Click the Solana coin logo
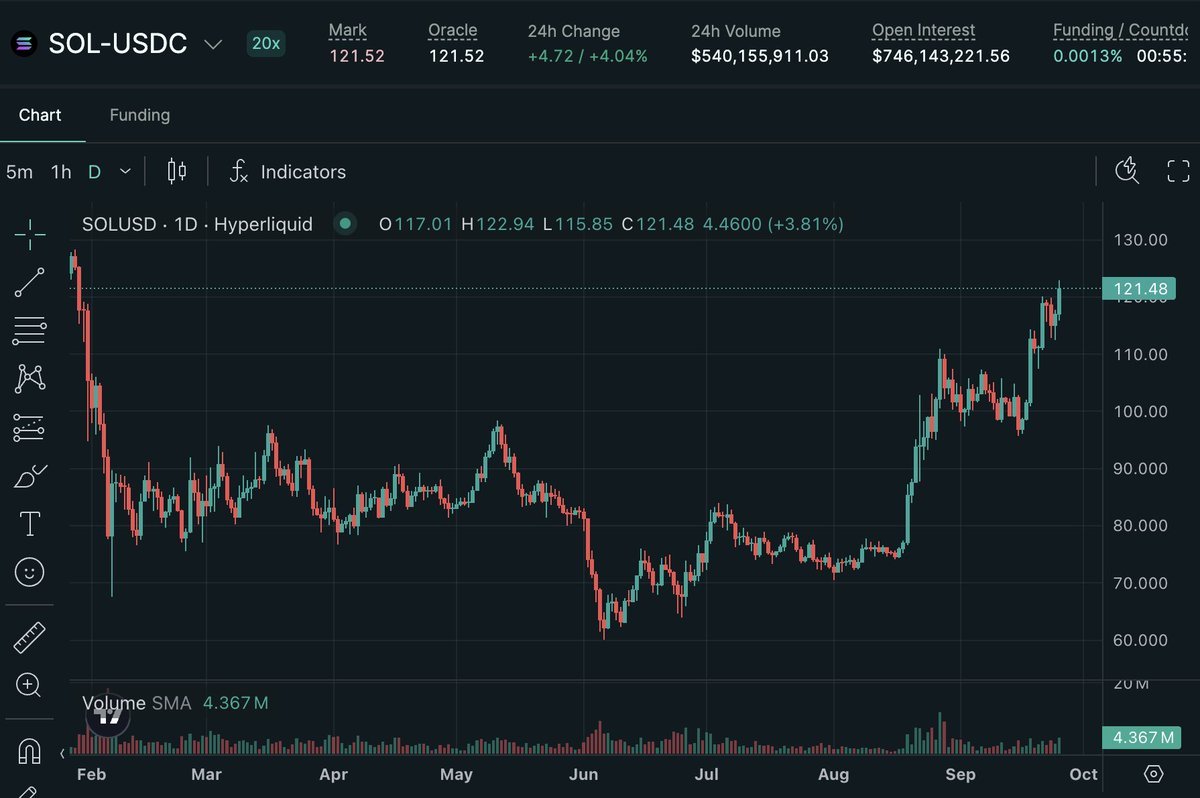 coord(23,45)
